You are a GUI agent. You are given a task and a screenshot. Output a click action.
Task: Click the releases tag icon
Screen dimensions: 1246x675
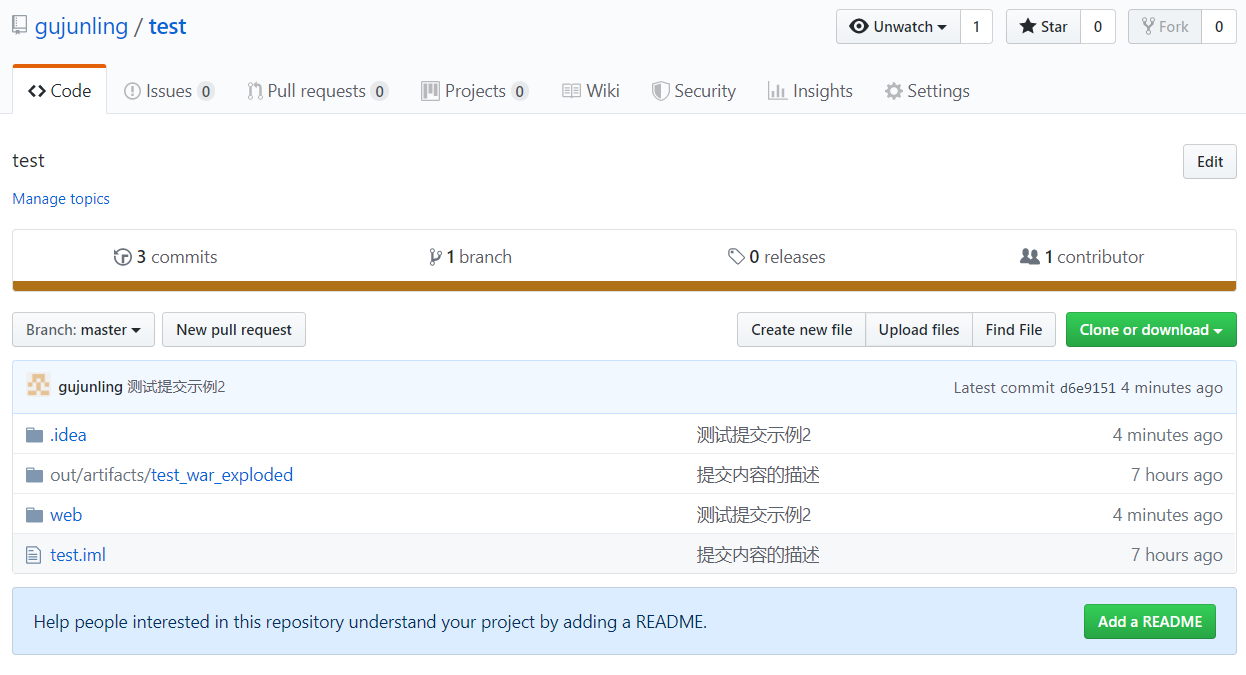tap(736, 257)
